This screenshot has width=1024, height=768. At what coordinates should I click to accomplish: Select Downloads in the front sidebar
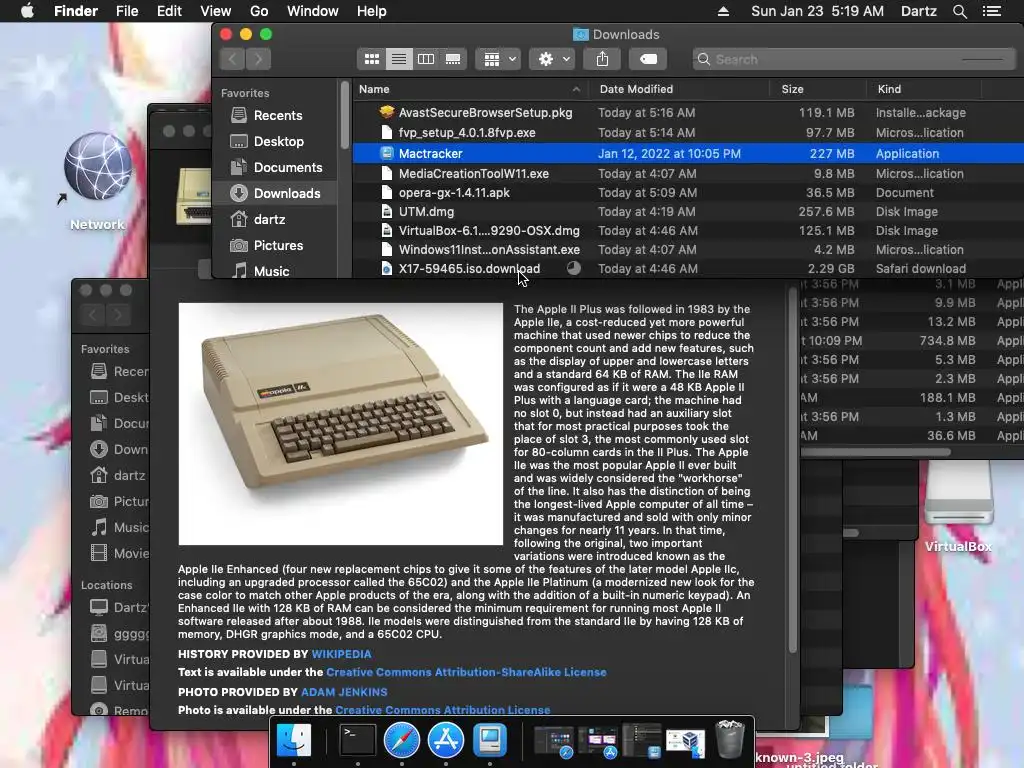[276, 193]
